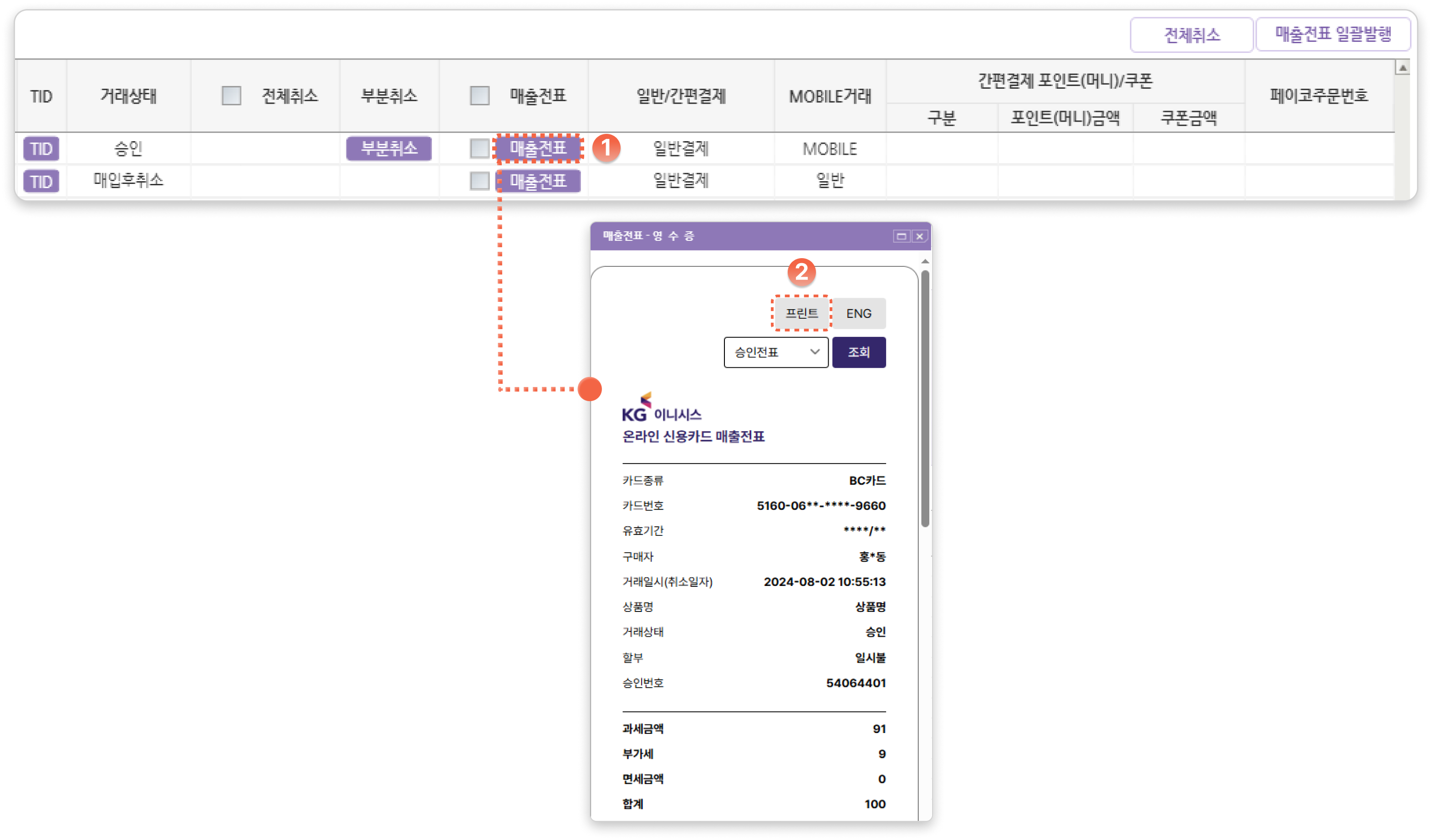
Task: Click the 전체취소 button at top right
Action: point(1191,35)
